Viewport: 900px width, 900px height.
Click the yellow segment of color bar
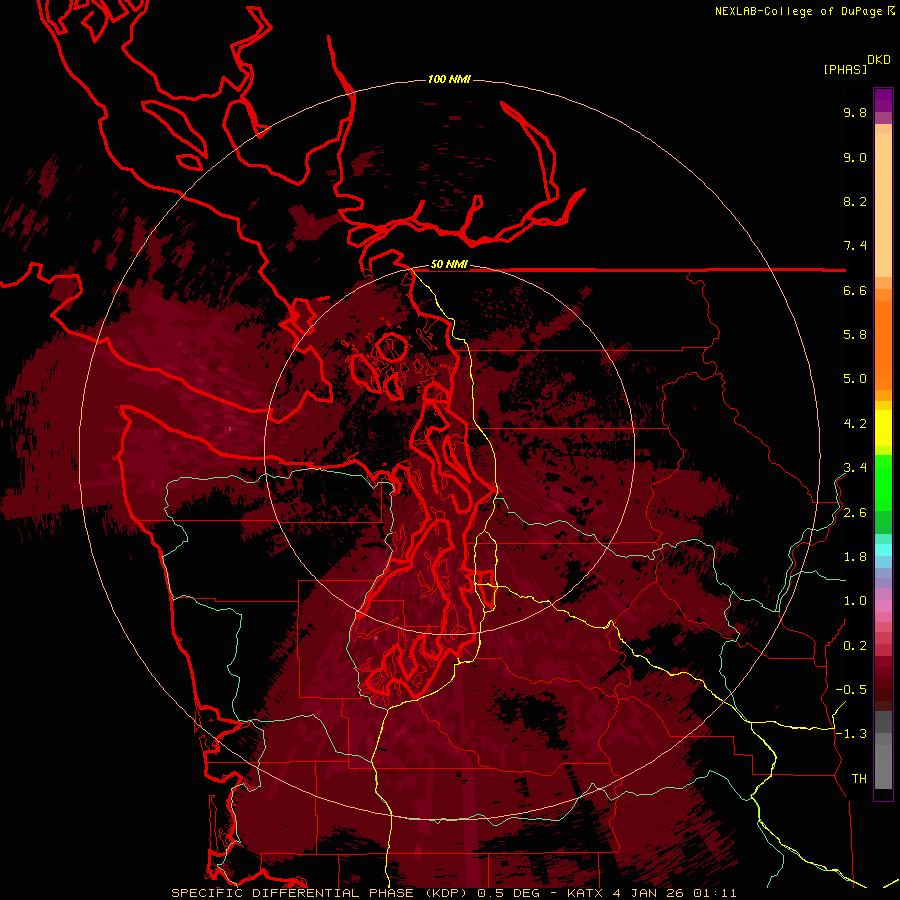[883, 428]
